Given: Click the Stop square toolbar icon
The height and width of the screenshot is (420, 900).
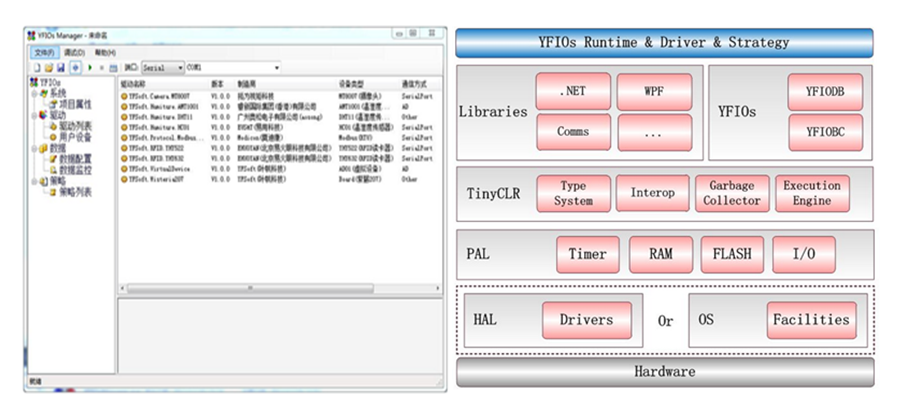Looking at the screenshot, I should (102, 68).
